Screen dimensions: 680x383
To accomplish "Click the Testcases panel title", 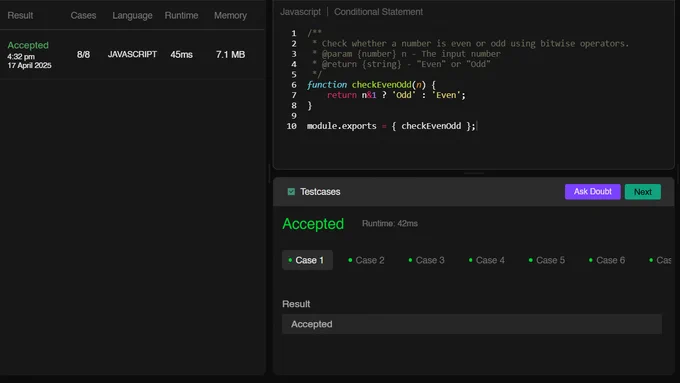I will (x=320, y=192).
